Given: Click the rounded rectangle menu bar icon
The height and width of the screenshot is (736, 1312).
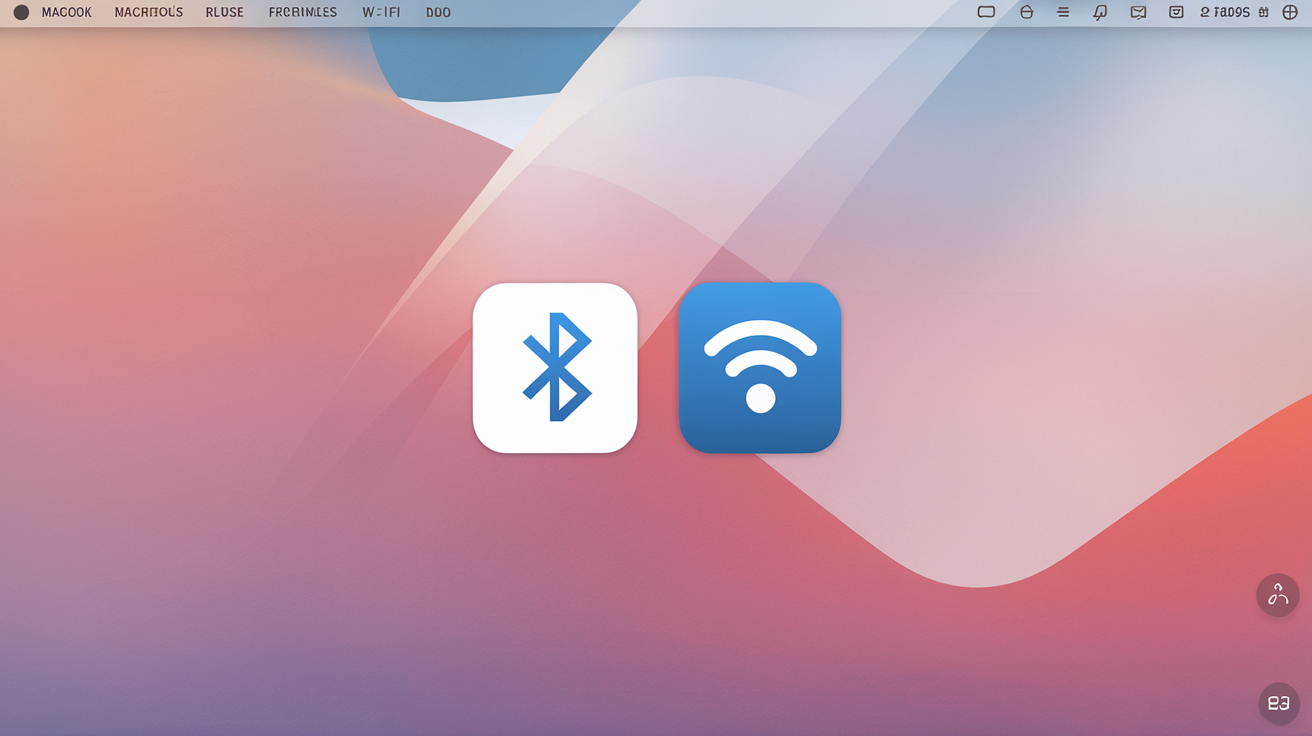Looking at the screenshot, I should click(x=986, y=12).
